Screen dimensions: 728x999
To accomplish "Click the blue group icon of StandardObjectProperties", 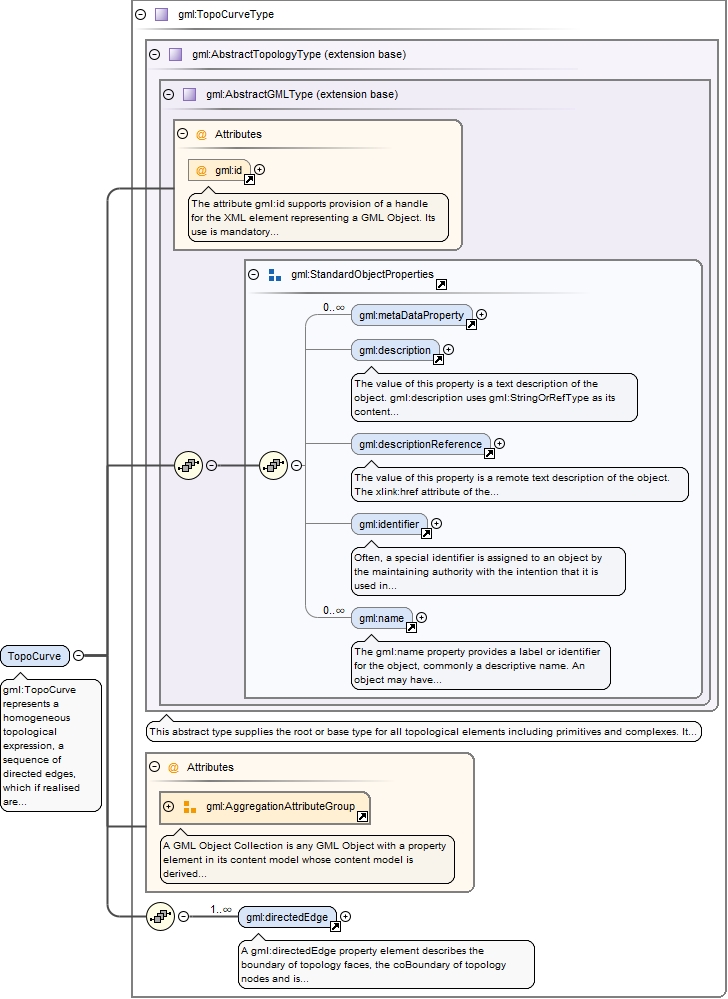I will pos(275,275).
